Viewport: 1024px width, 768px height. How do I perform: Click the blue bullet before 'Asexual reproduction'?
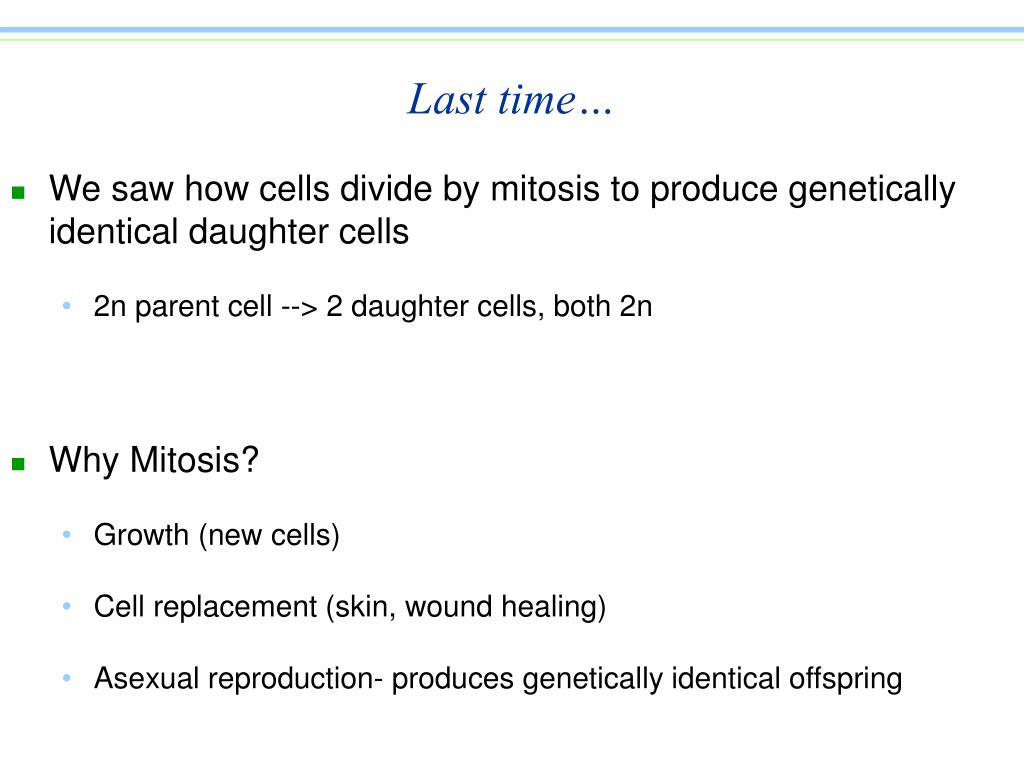coord(66,677)
